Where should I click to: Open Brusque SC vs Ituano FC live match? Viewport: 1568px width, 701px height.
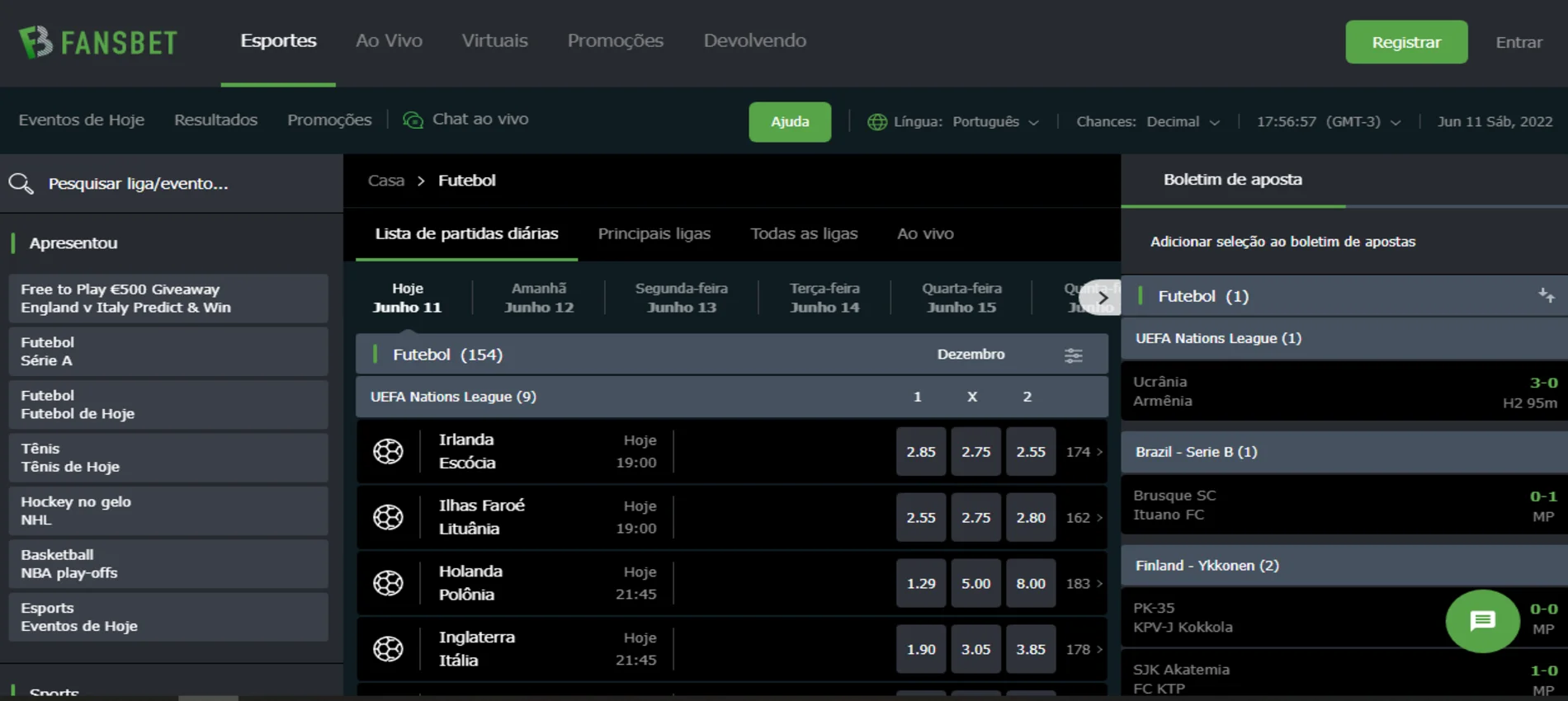1344,505
